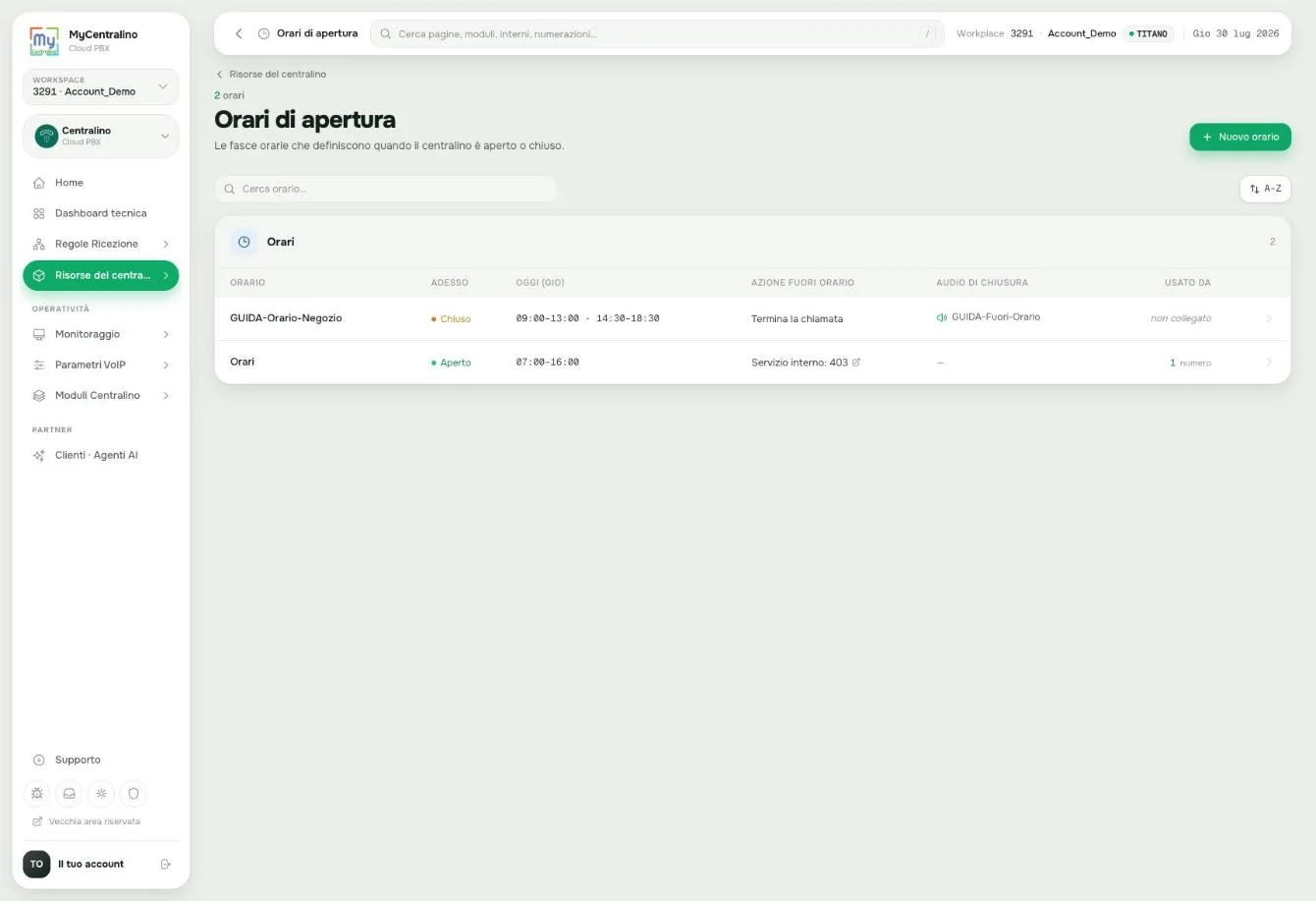Open the inbox tray icon
The width and height of the screenshot is (1316, 901).
[x=70, y=793]
